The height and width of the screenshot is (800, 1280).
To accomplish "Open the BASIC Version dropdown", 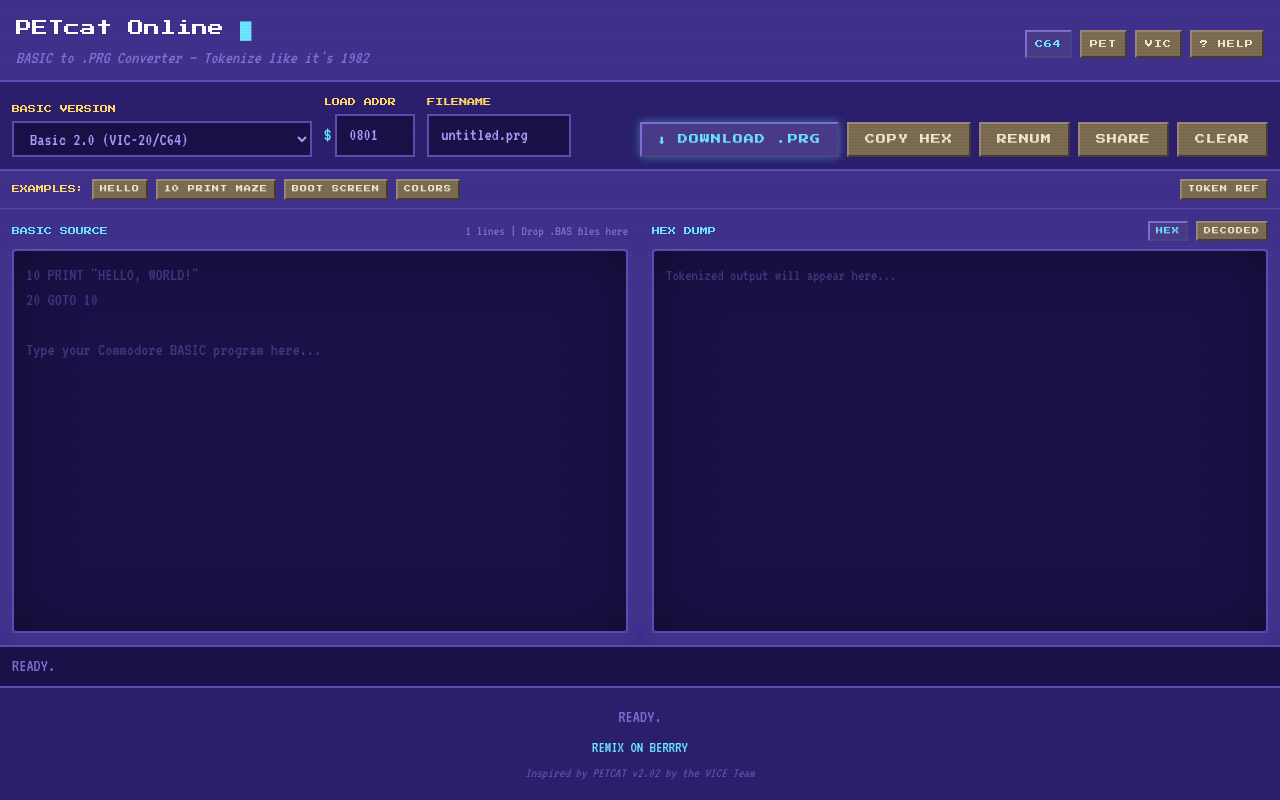I will tap(162, 139).
